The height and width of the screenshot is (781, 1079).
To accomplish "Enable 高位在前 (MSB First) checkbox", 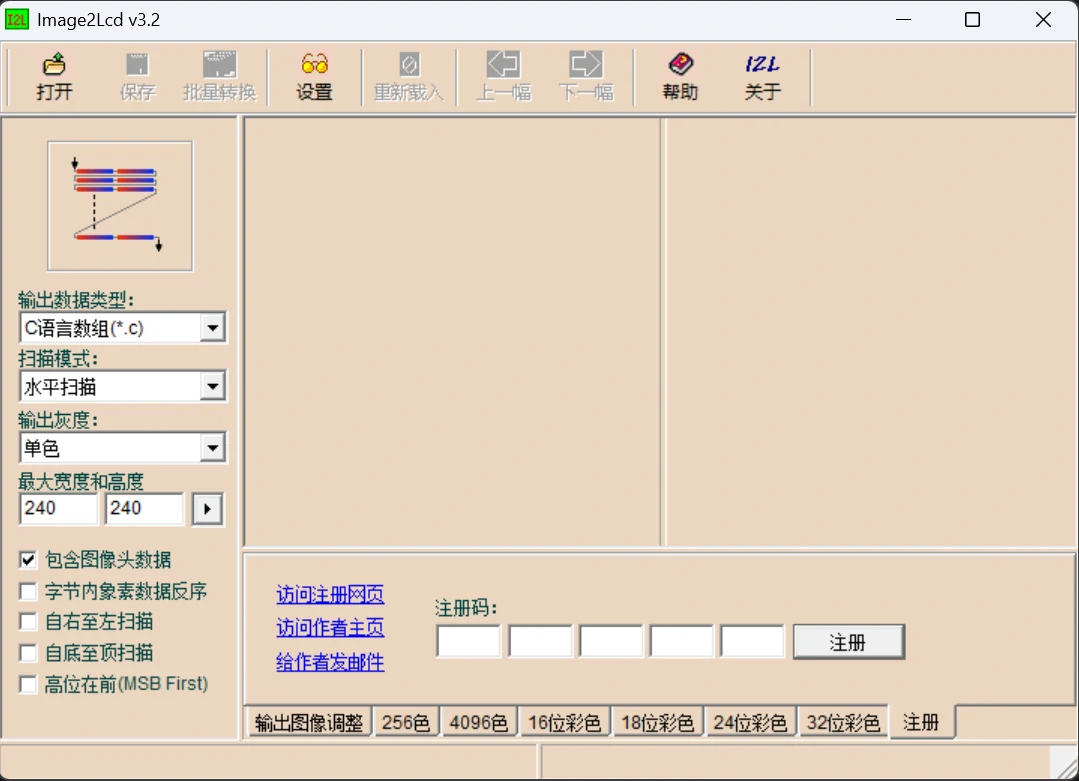I will click(28, 685).
